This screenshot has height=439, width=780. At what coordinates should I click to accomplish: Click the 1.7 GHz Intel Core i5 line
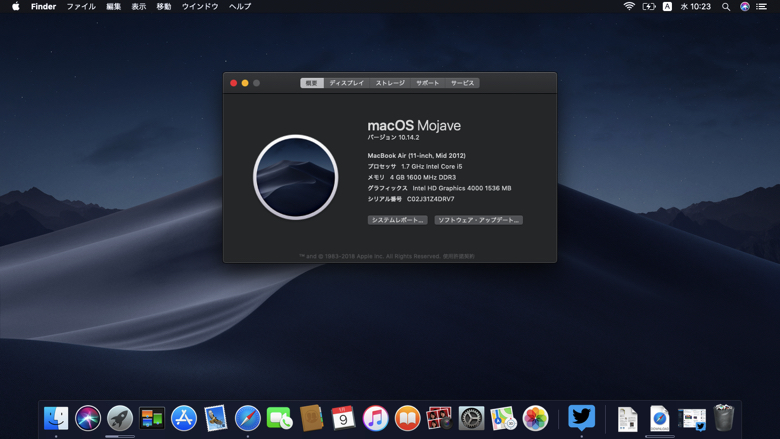432,167
